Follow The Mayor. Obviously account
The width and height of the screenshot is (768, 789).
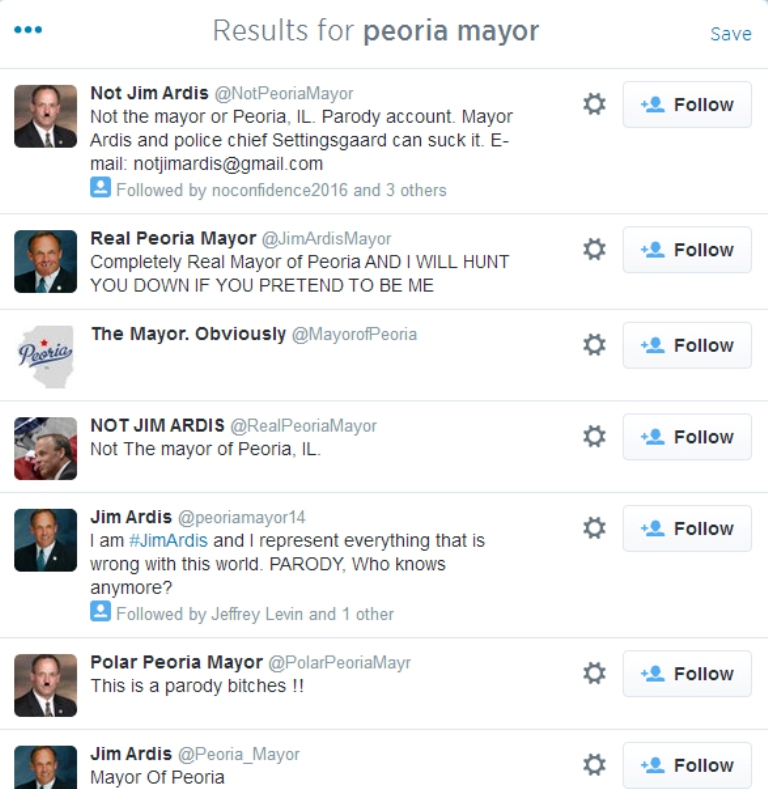[687, 345]
